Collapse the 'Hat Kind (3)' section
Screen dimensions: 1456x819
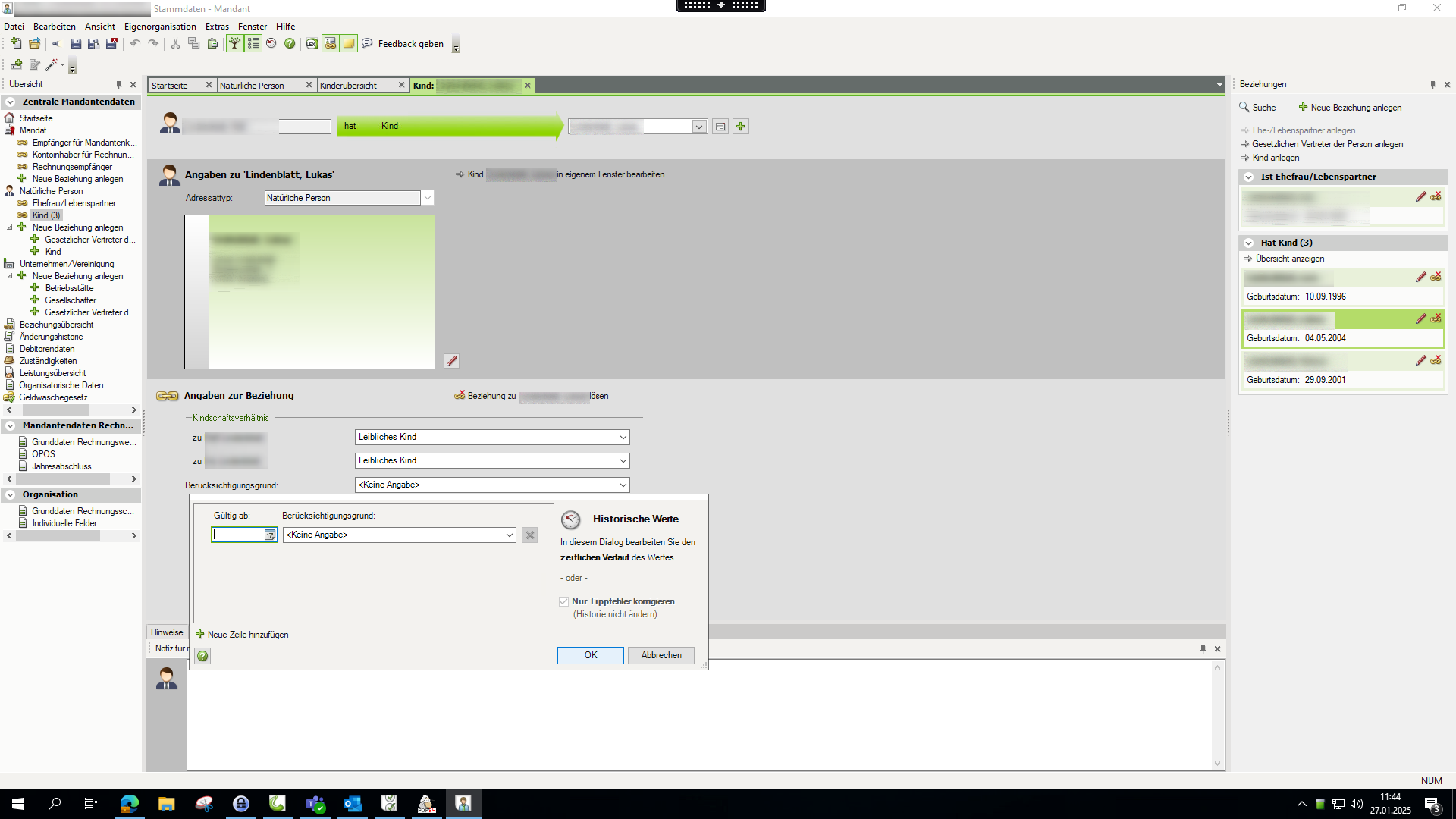[x=1248, y=243]
